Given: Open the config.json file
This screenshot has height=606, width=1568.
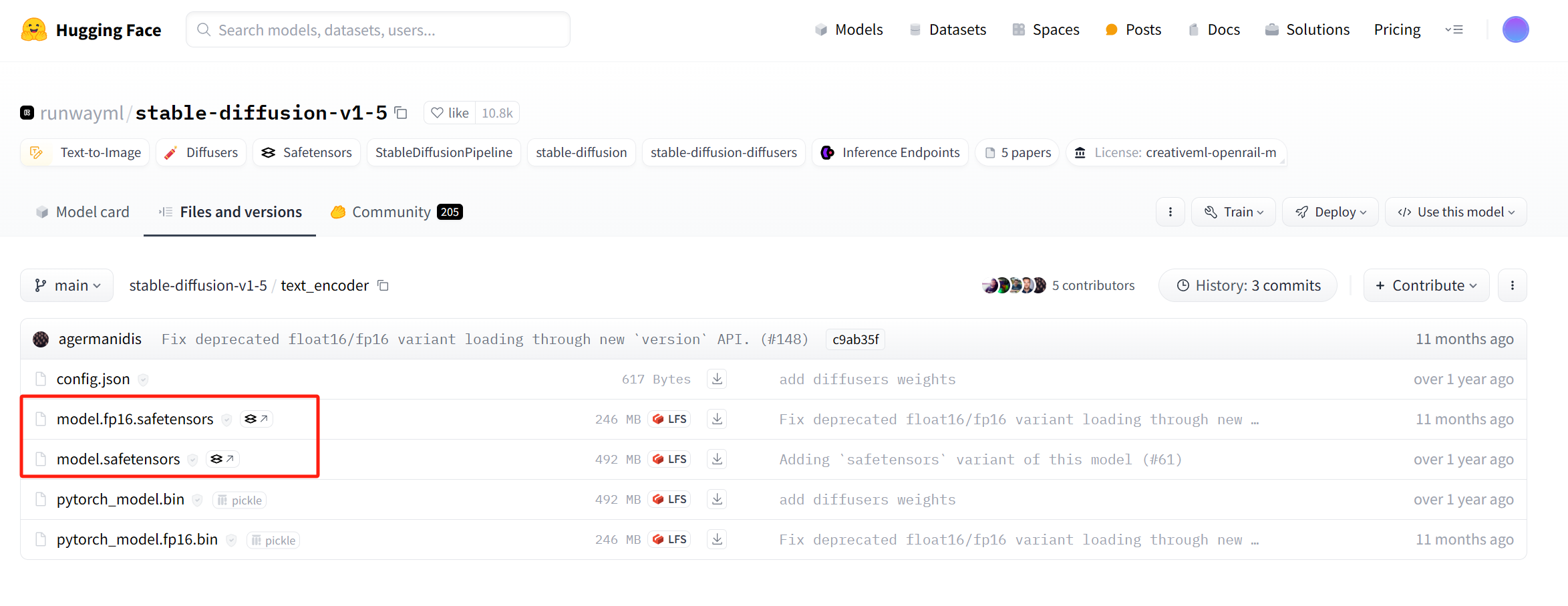Looking at the screenshot, I should [x=93, y=379].
